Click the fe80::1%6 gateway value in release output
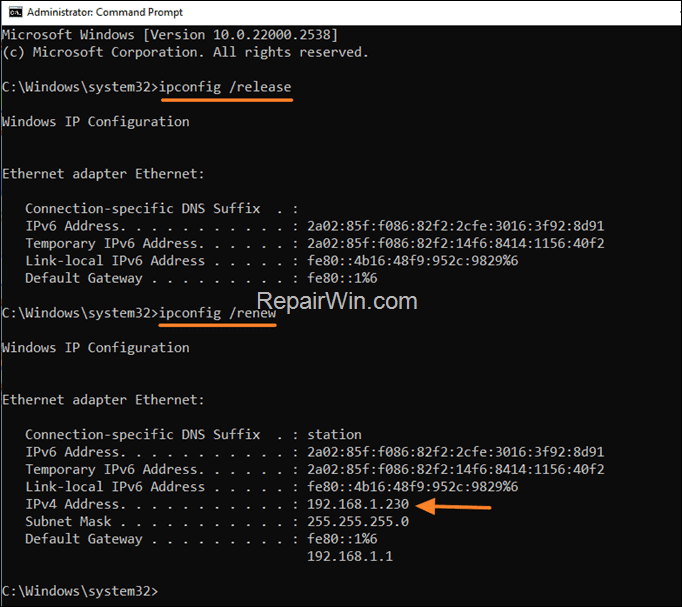 coord(342,278)
